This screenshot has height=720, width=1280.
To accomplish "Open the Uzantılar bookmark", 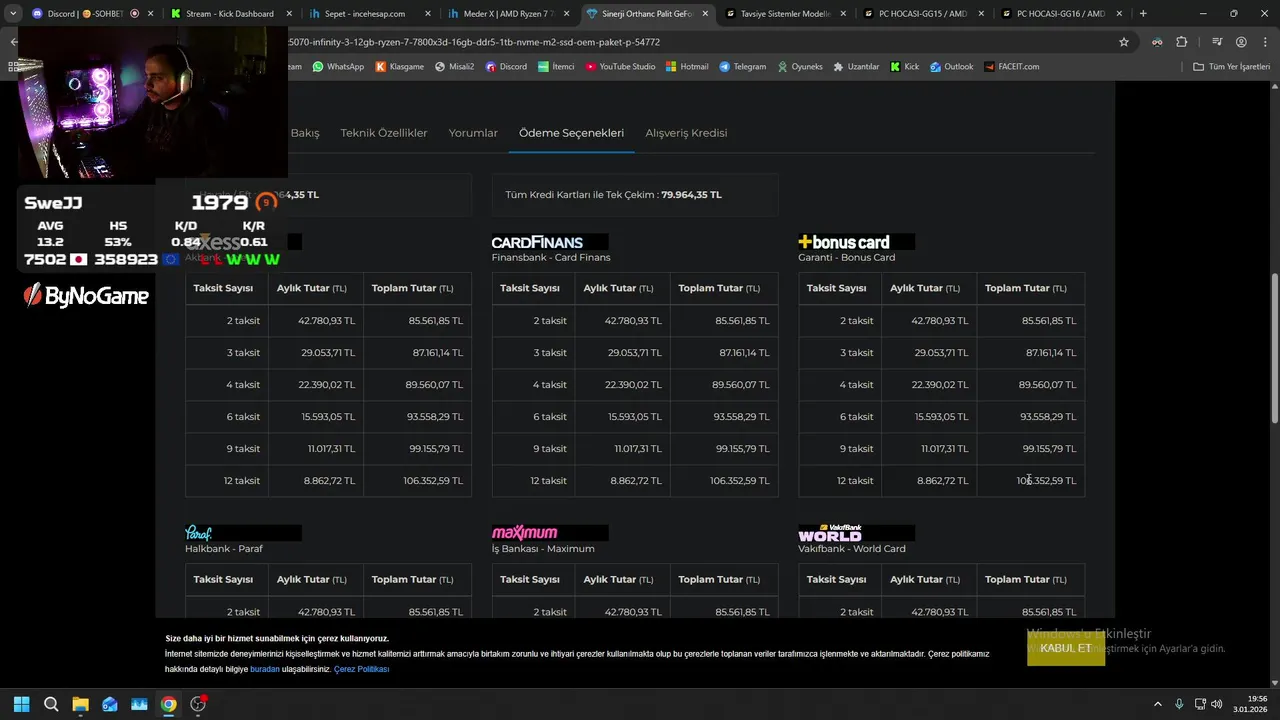I will pos(856,67).
